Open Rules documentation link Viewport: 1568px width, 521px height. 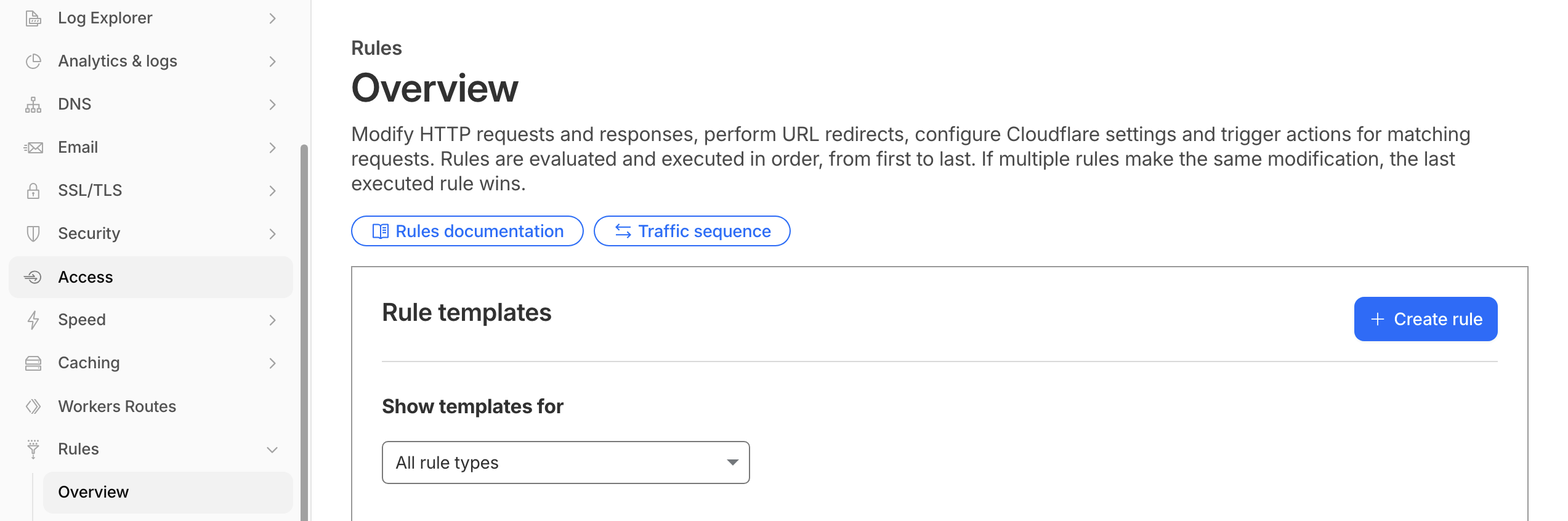coord(467,231)
